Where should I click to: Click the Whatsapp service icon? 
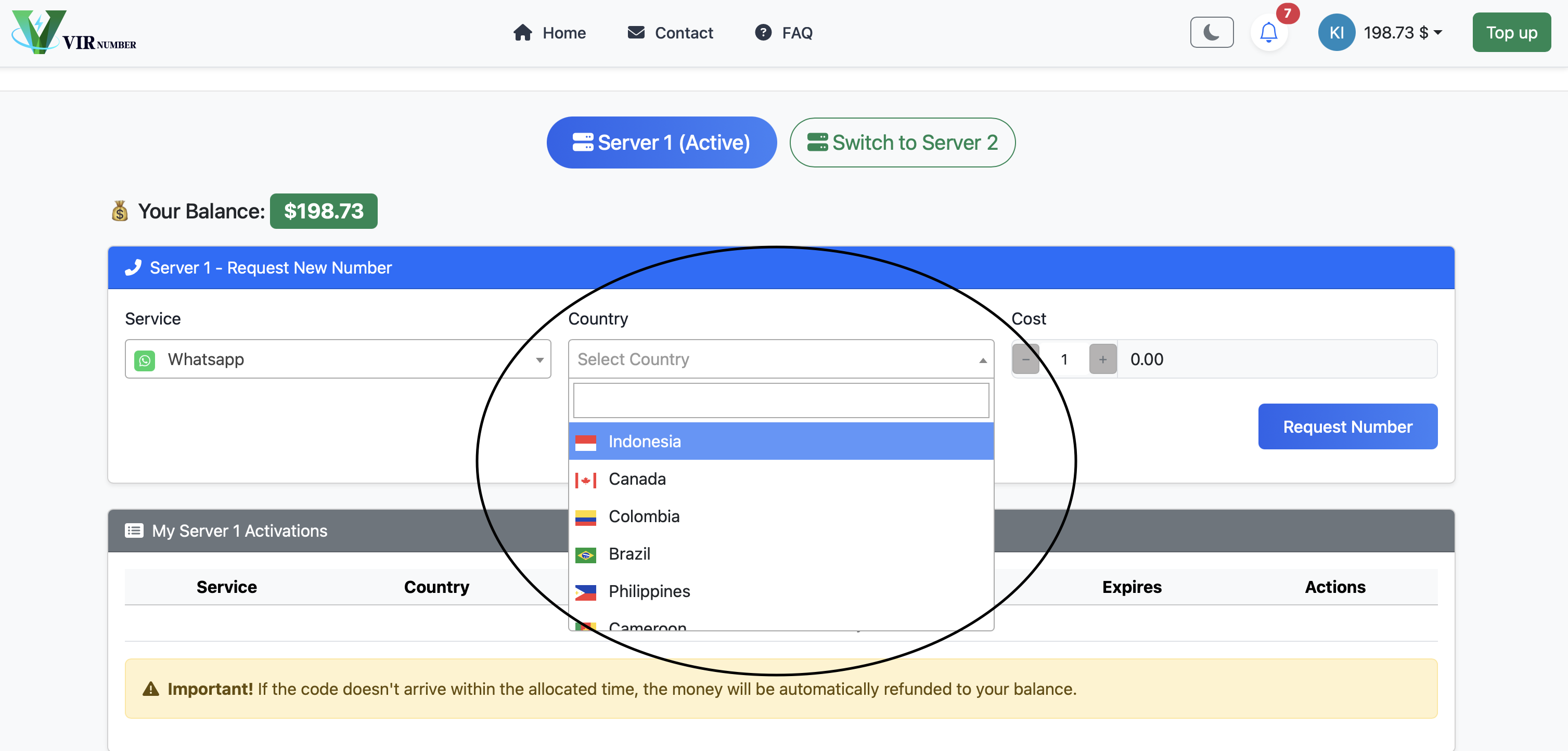[x=145, y=360]
